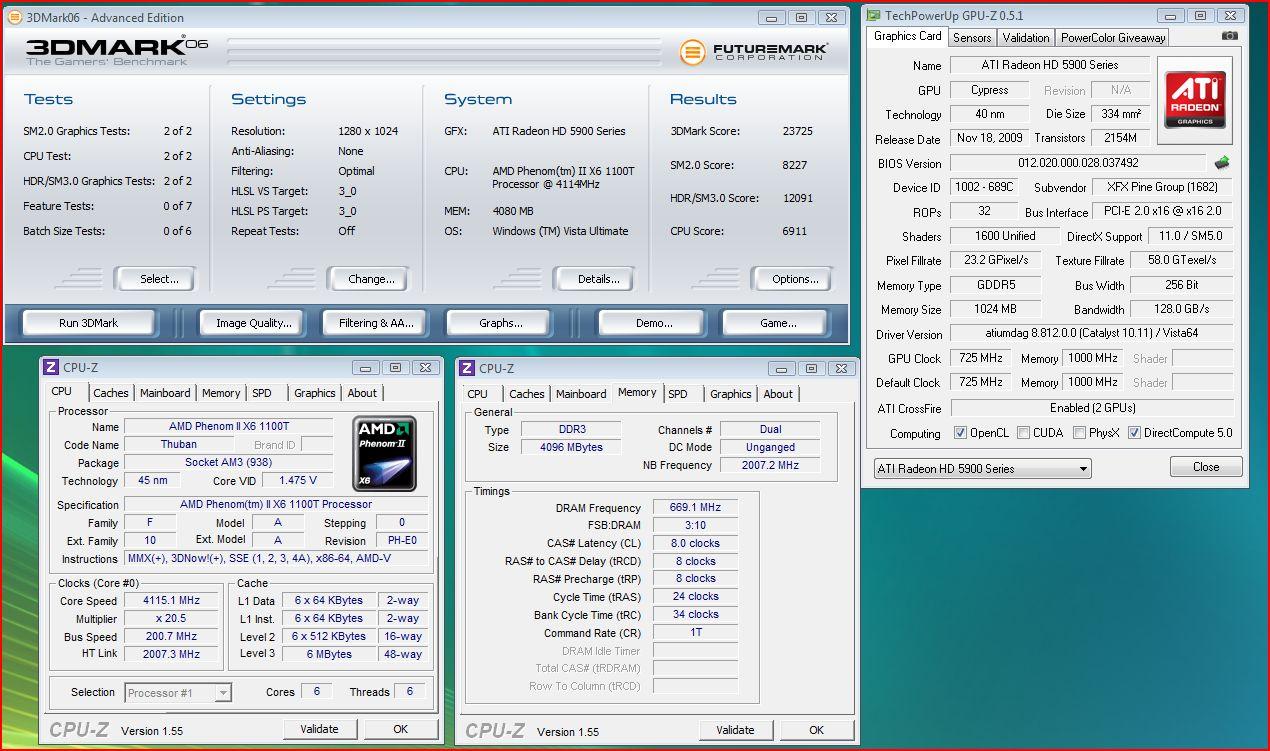
Task: Open SPD tab in CPU-Z Memory window
Action: click(x=678, y=393)
